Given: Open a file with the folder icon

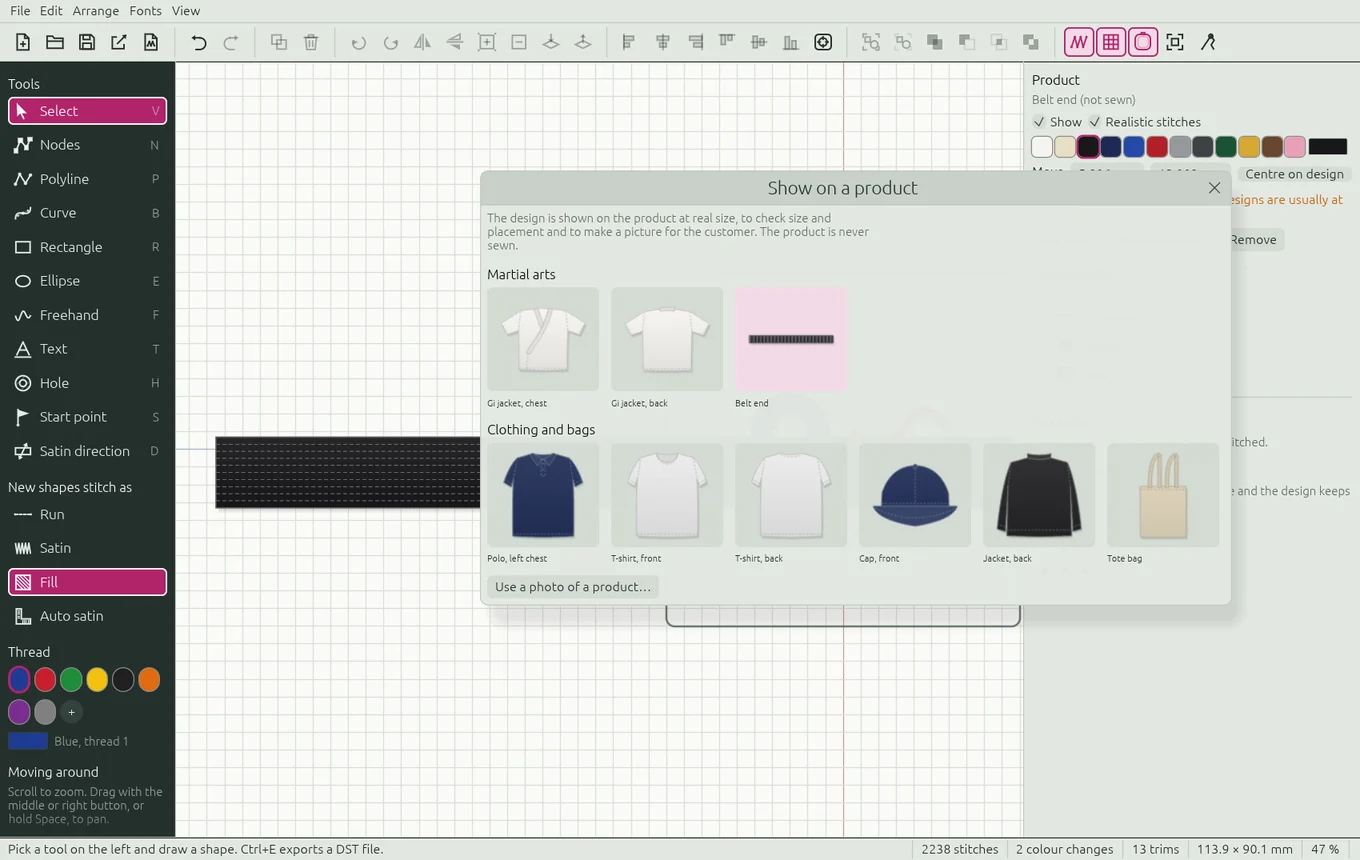Looking at the screenshot, I should [x=55, y=42].
